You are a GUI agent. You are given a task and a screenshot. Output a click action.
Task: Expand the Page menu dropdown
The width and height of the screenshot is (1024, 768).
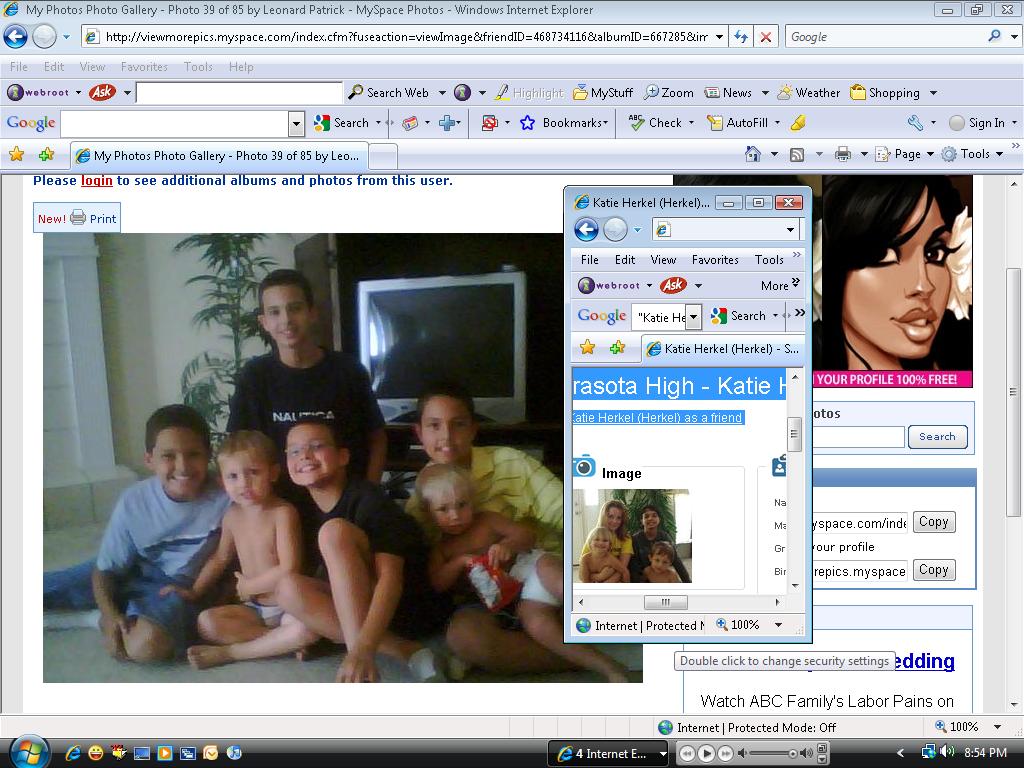pyautogui.click(x=929, y=154)
